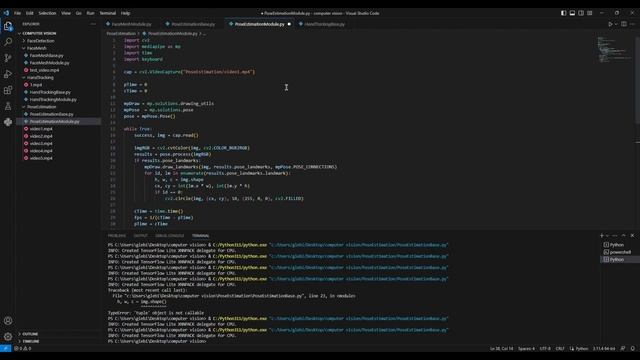Open the Edit menu
The image size is (640, 360).
coord(29,13)
